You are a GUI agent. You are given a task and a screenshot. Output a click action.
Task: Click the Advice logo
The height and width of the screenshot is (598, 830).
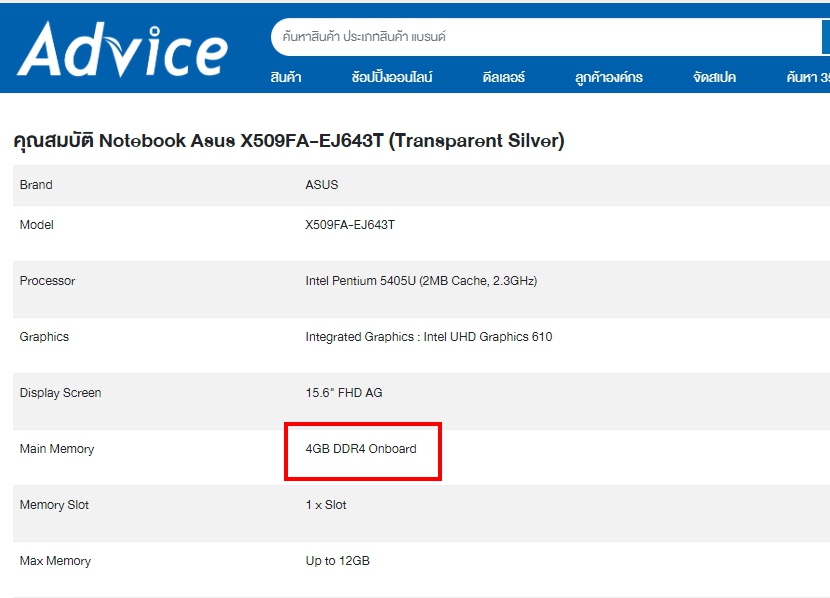point(122,49)
